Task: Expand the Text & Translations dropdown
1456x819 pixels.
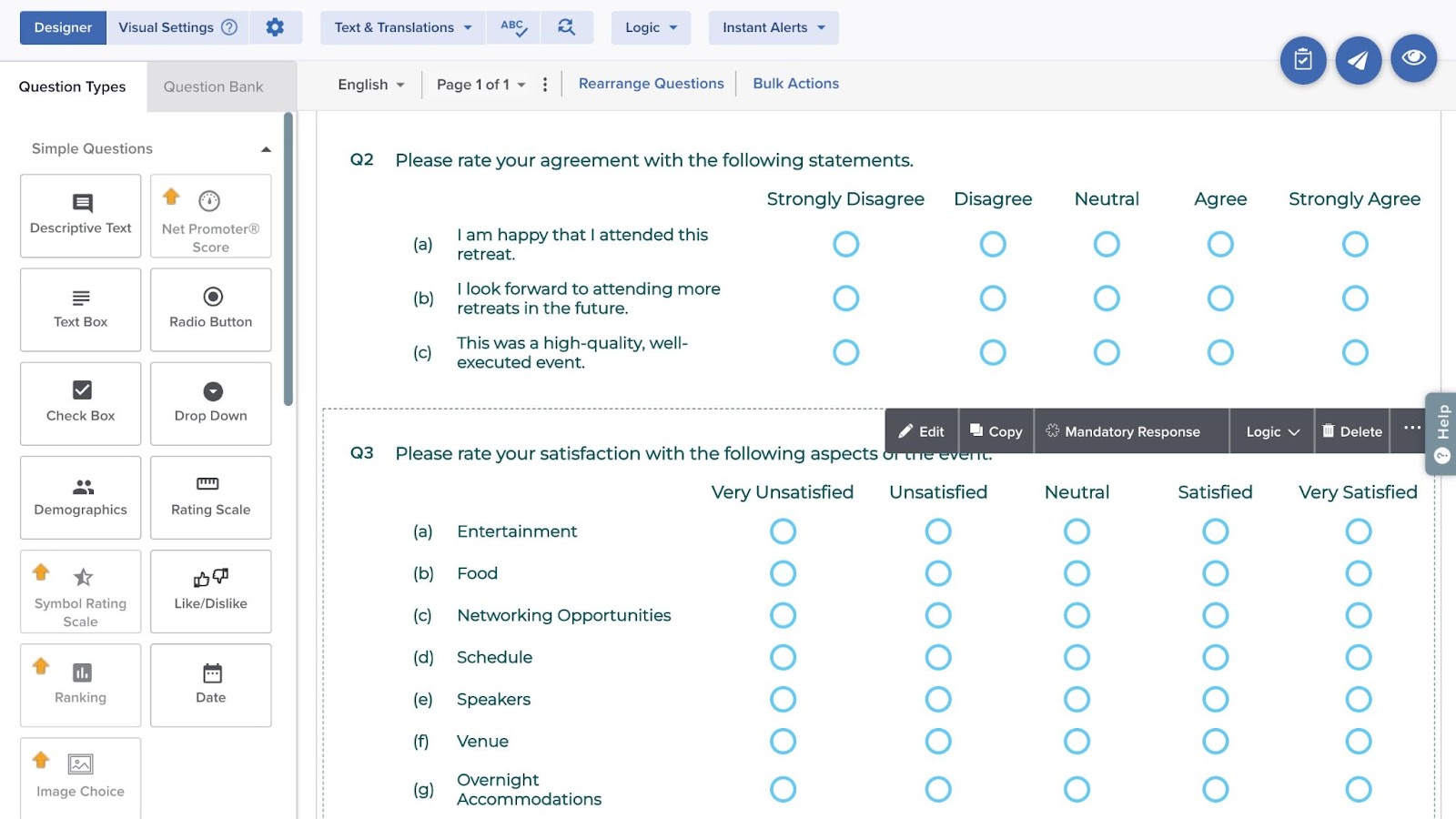Action: [403, 27]
